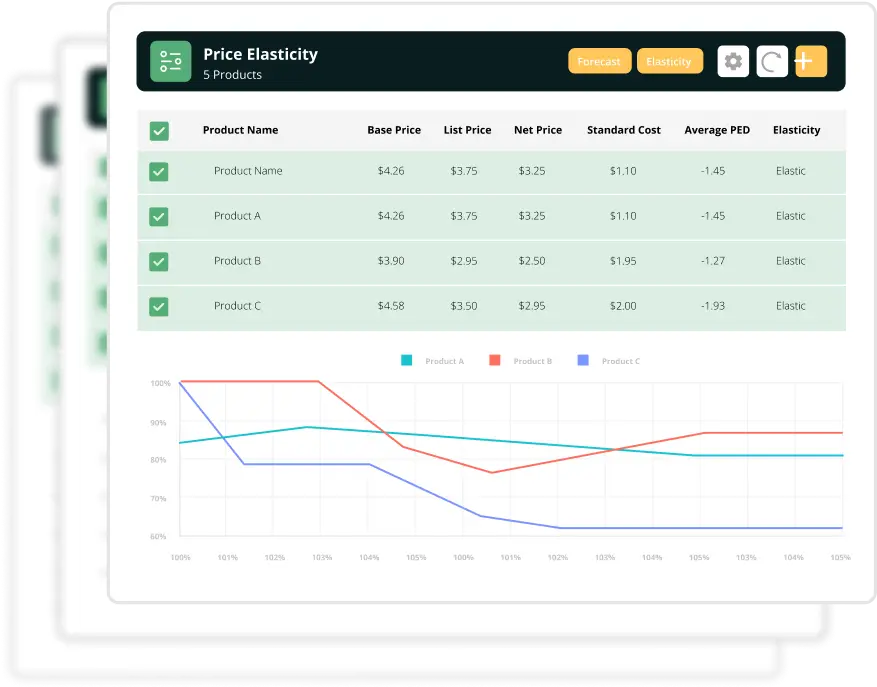
Task: Click the Net Price column header
Action: tap(538, 129)
